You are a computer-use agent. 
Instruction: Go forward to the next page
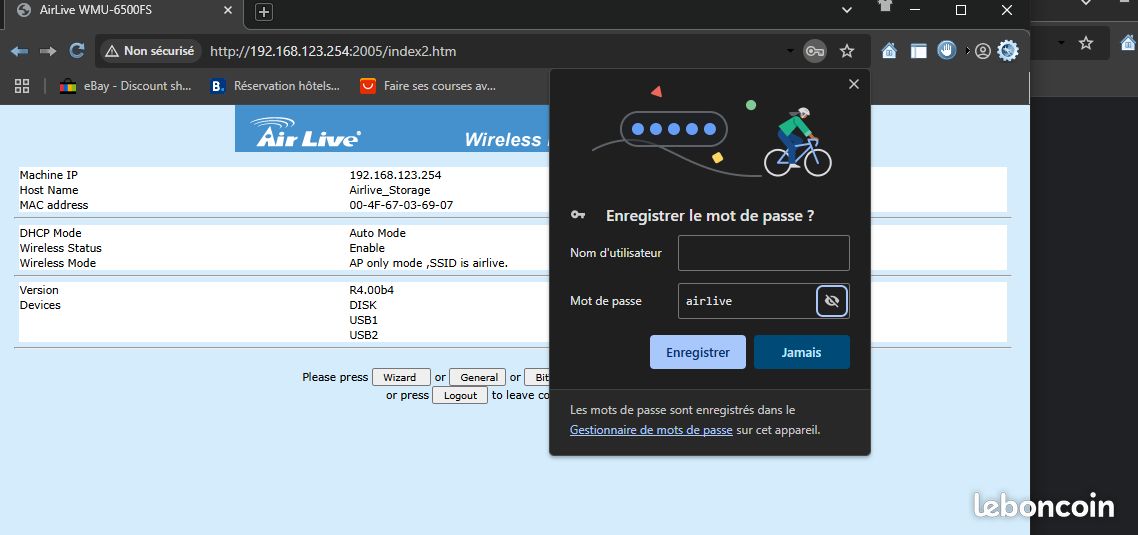point(48,51)
